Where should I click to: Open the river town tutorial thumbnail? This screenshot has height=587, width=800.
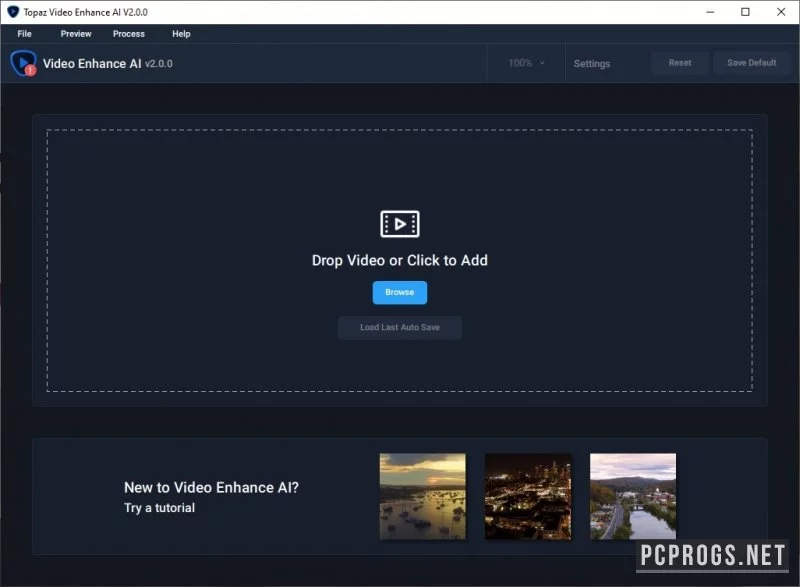click(633, 496)
